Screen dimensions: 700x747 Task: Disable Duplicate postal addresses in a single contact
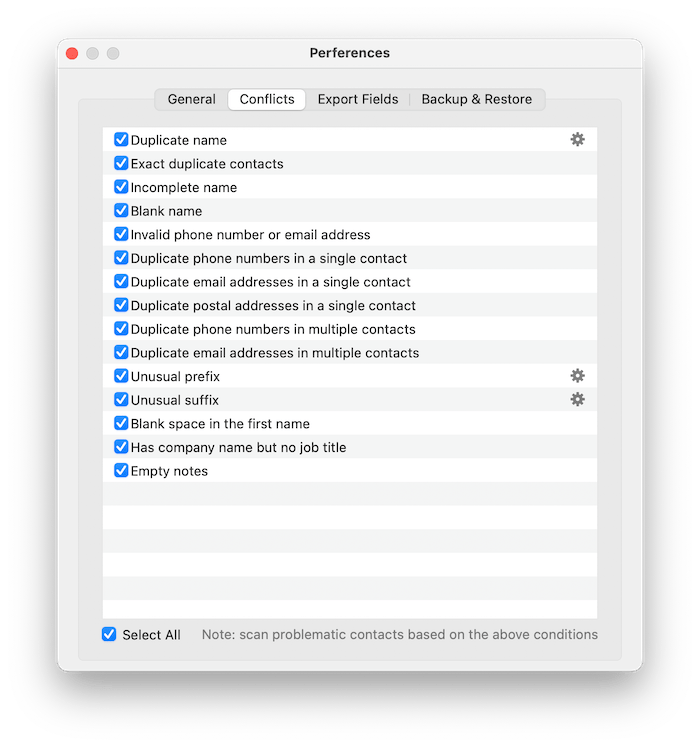(121, 305)
